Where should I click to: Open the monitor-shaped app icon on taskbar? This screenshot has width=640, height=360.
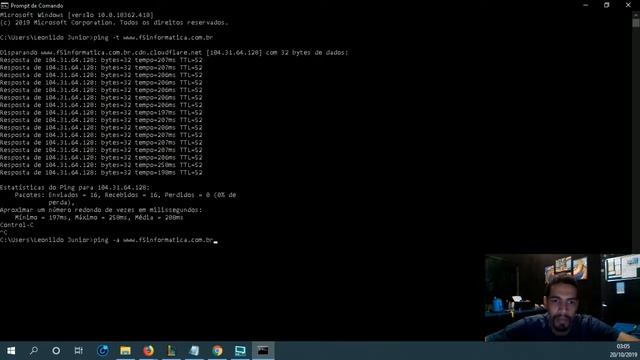click(240, 351)
